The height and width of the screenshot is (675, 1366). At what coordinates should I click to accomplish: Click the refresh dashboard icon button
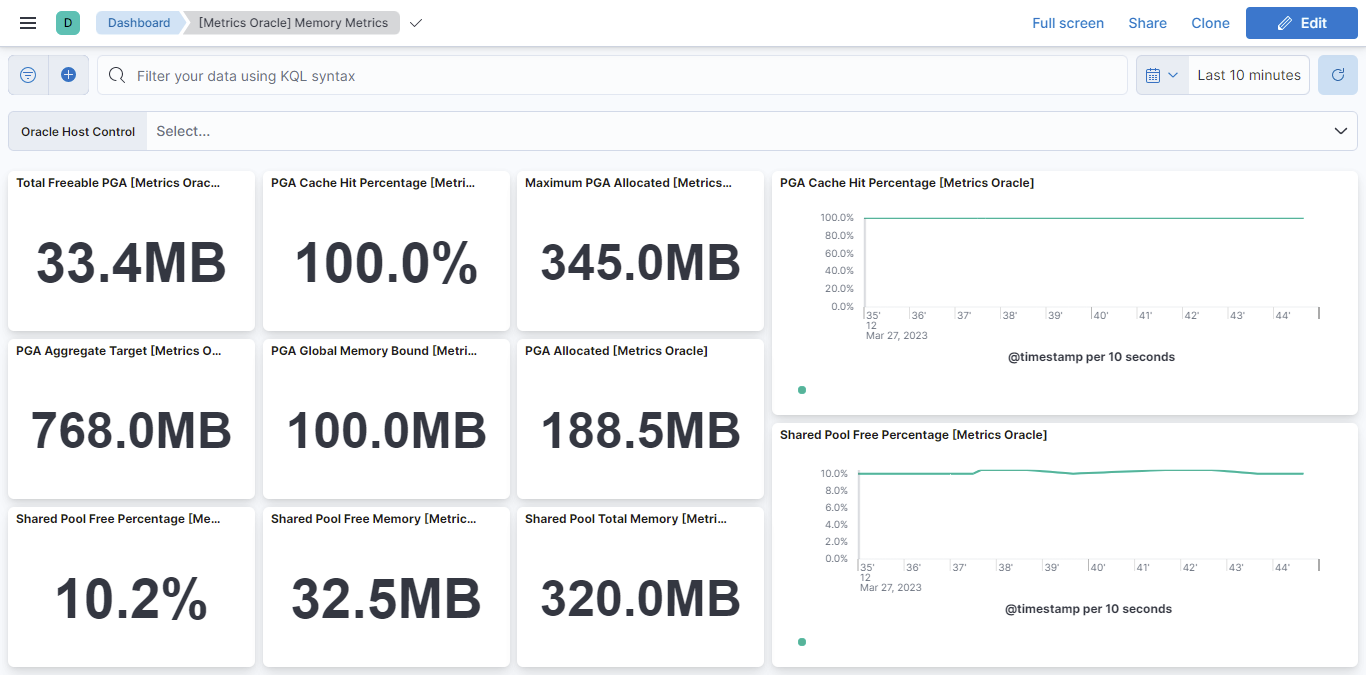(1337, 75)
